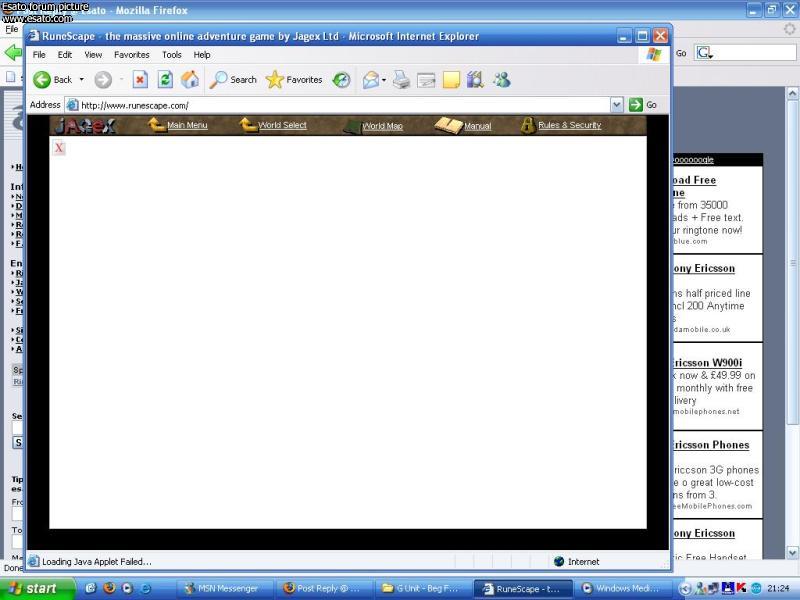This screenshot has width=800, height=600.
Task: Open the Edit menu in Internet Explorer
Action: [64, 55]
